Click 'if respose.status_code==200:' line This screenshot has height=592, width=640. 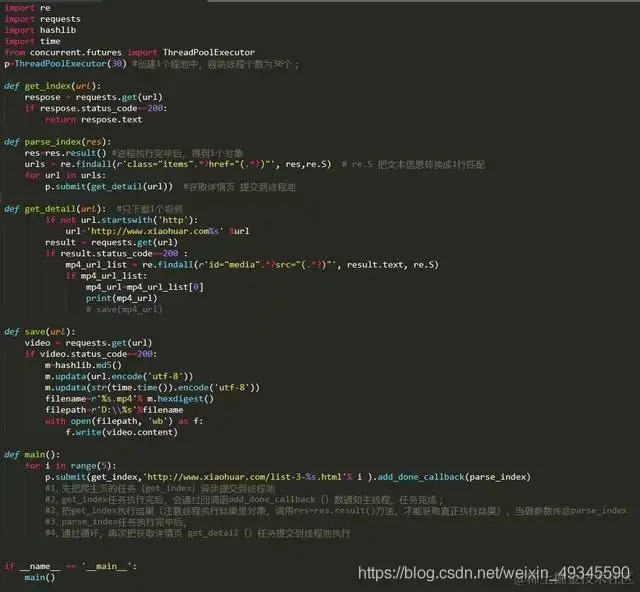pos(96,108)
